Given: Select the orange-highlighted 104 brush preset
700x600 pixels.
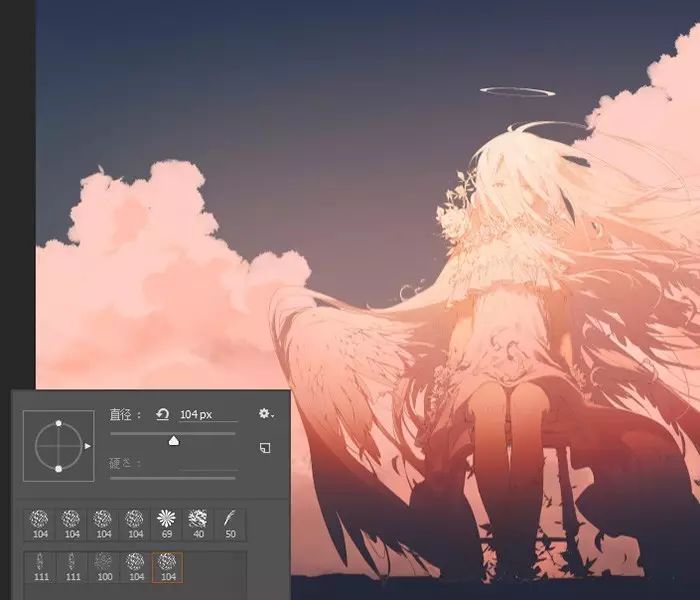Looking at the screenshot, I should coord(167,567).
